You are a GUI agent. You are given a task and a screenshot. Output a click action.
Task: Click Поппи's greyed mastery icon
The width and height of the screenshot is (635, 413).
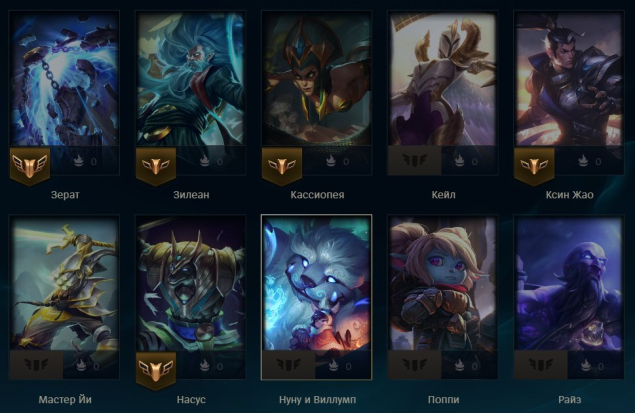[x=415, y=365]
